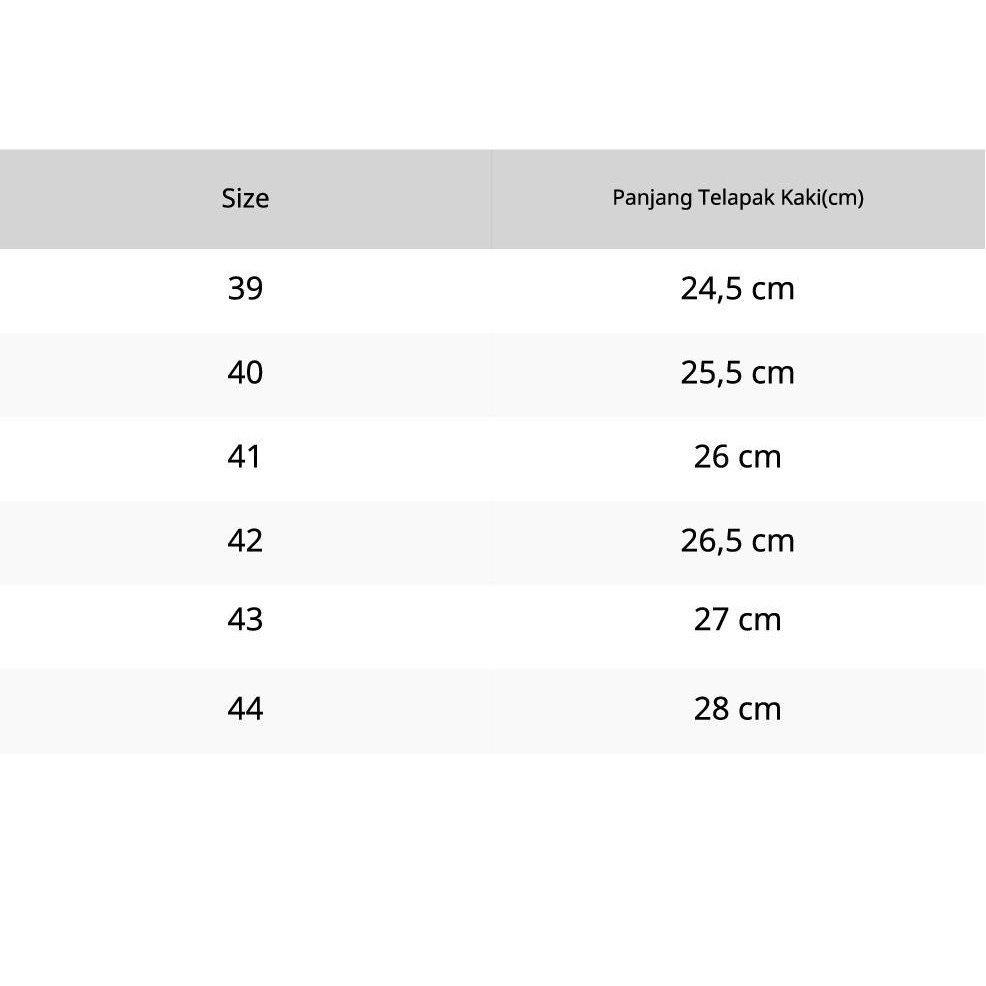Image resolution: width=986 pixels, height=986 pixels.
Task: Choose the size matching 28 cm
Action: (x=245, y=709)
